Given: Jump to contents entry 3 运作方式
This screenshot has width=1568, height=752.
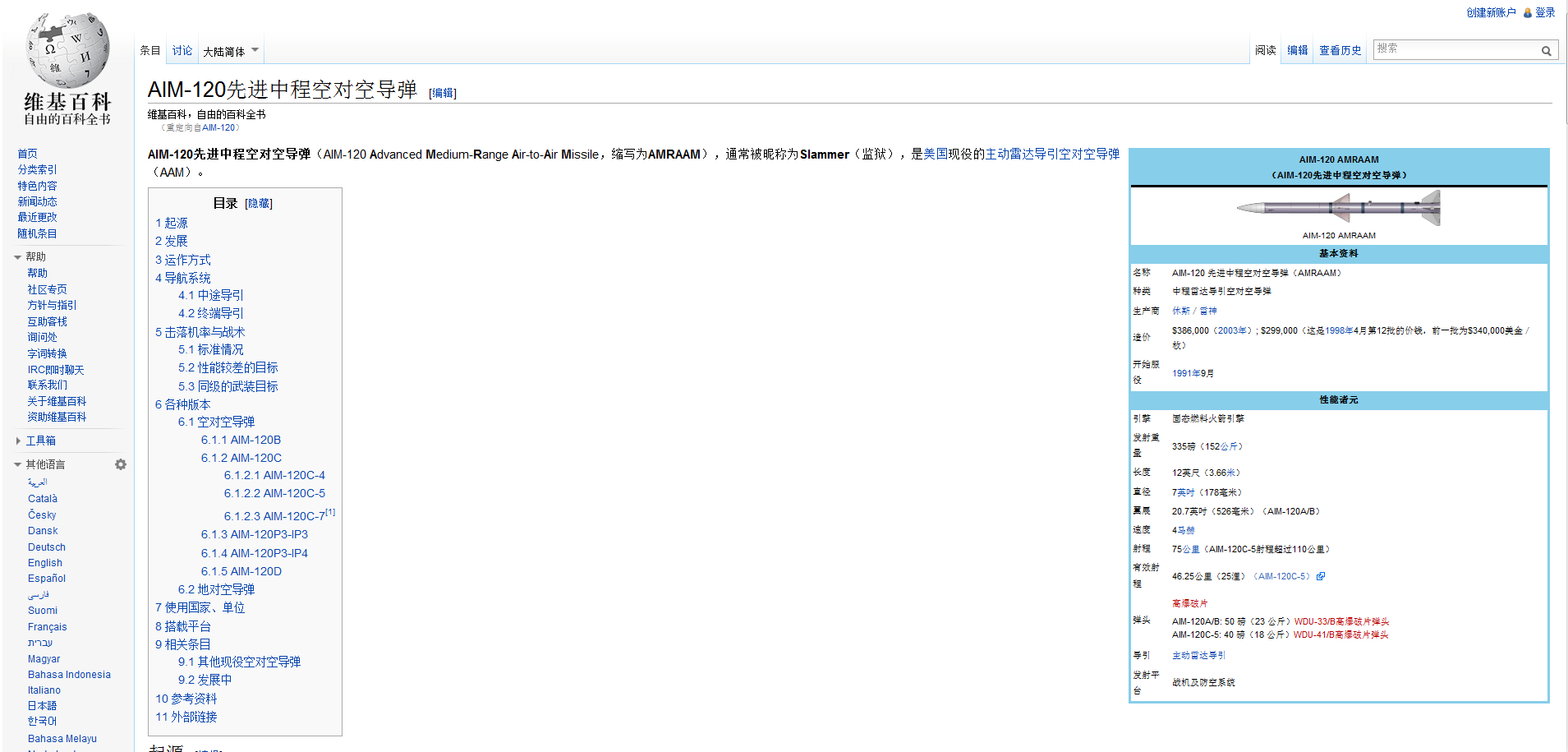Looking at the screenshot, I should (183, 260).
